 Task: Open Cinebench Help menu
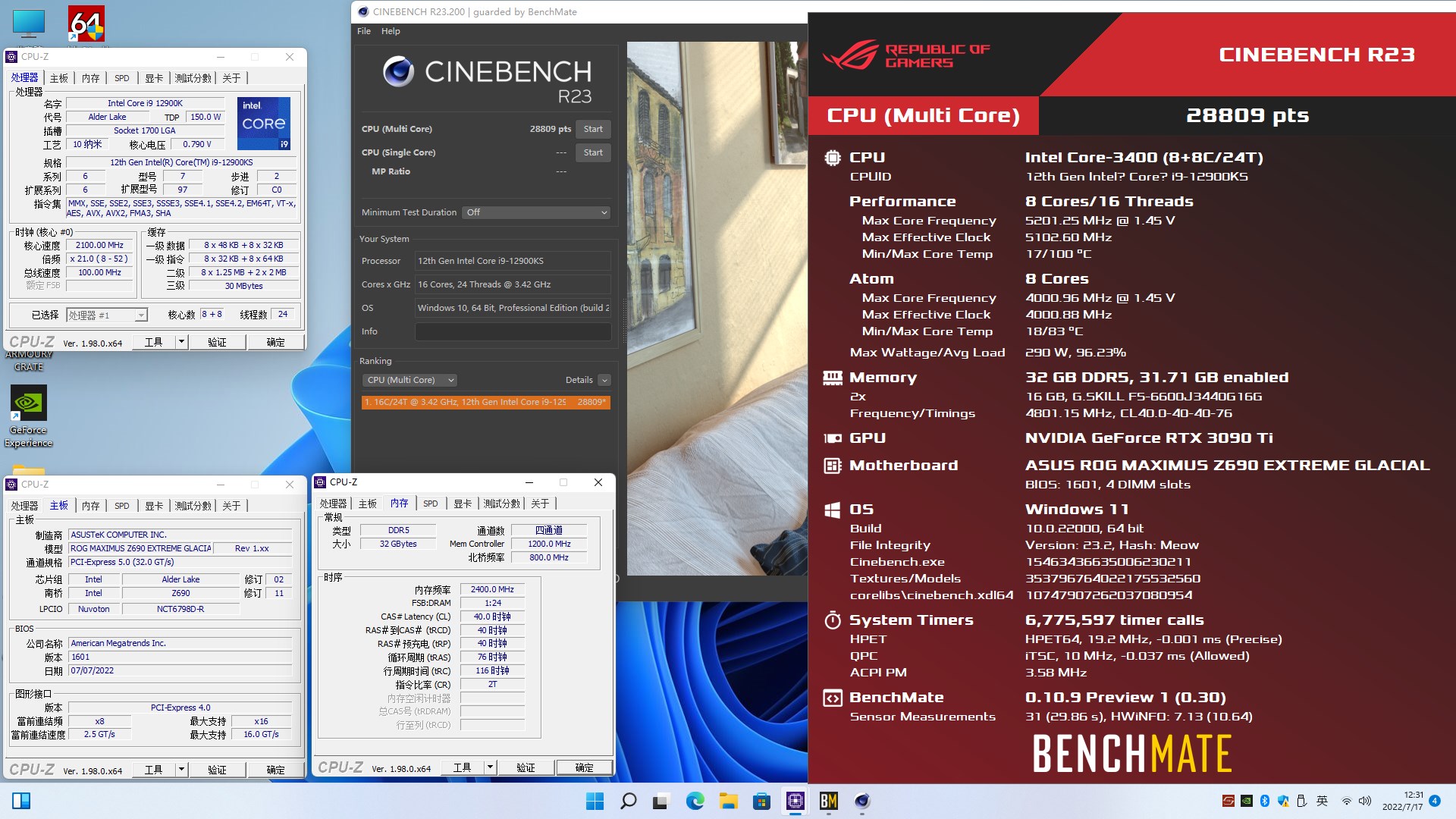coord(391,31)
